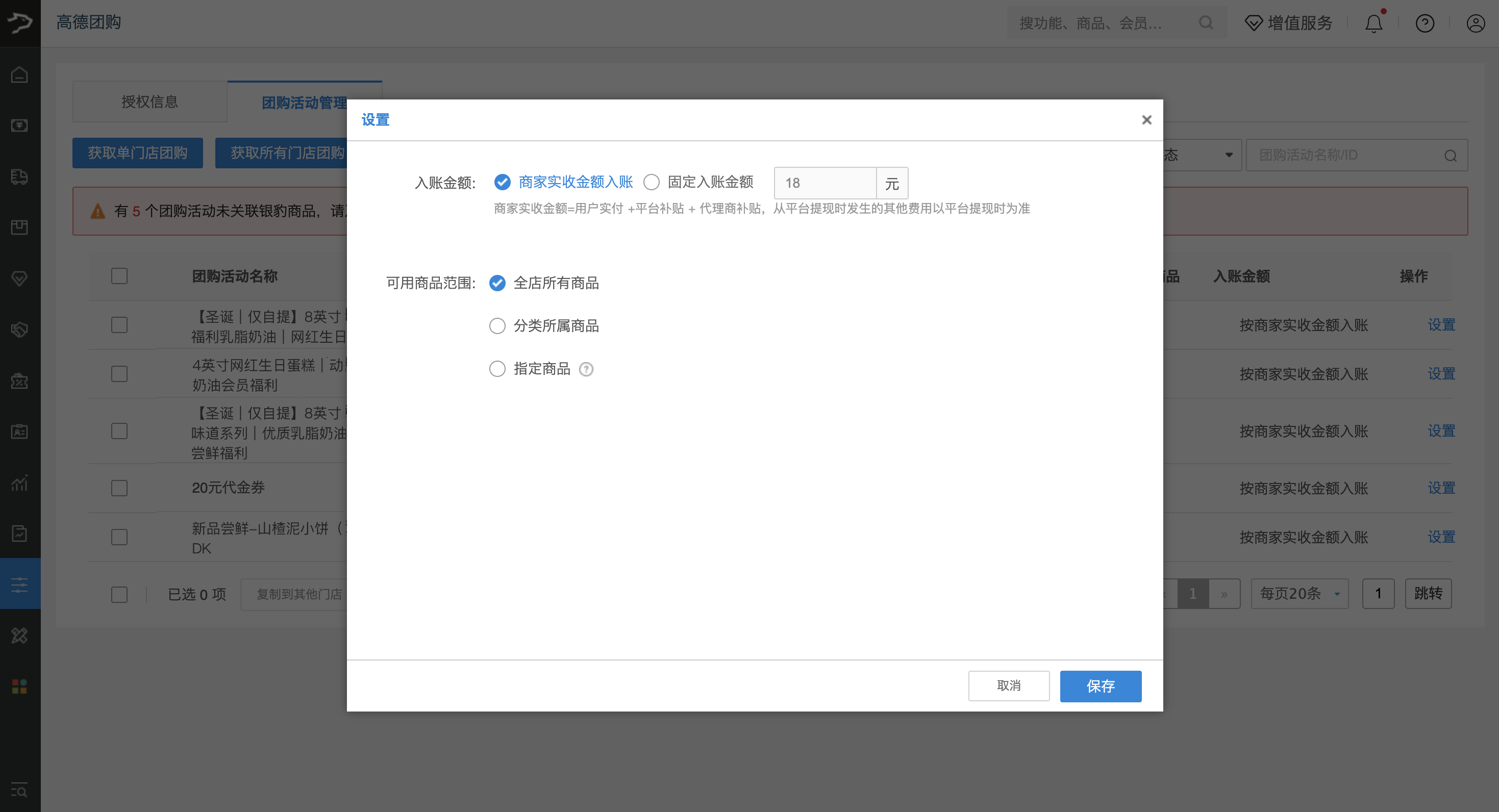Select 固定入账金额 radio option

coord(652,183)
